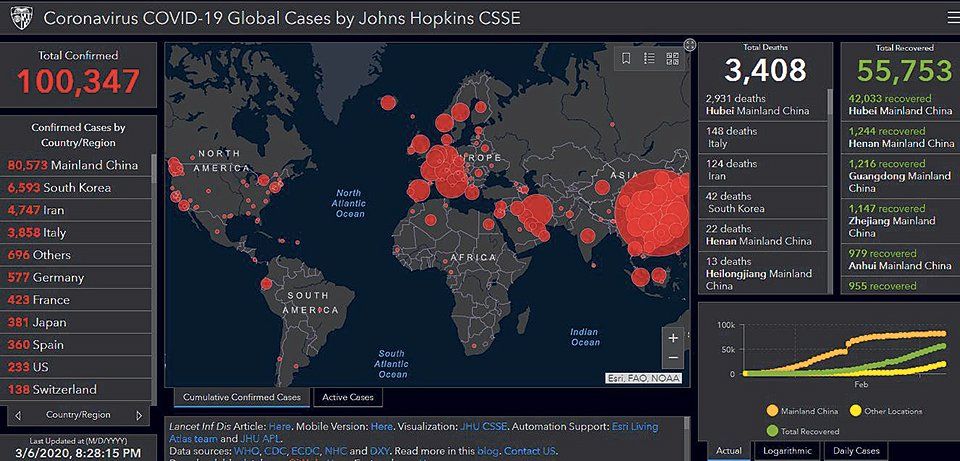Select 3,858 Italy row

click(75, 233)
